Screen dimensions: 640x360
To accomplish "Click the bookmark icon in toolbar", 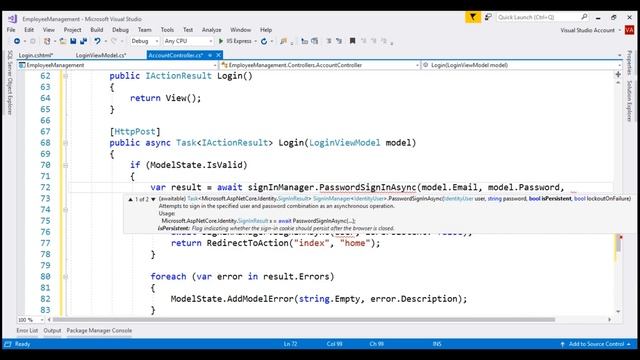I will 352,41.
